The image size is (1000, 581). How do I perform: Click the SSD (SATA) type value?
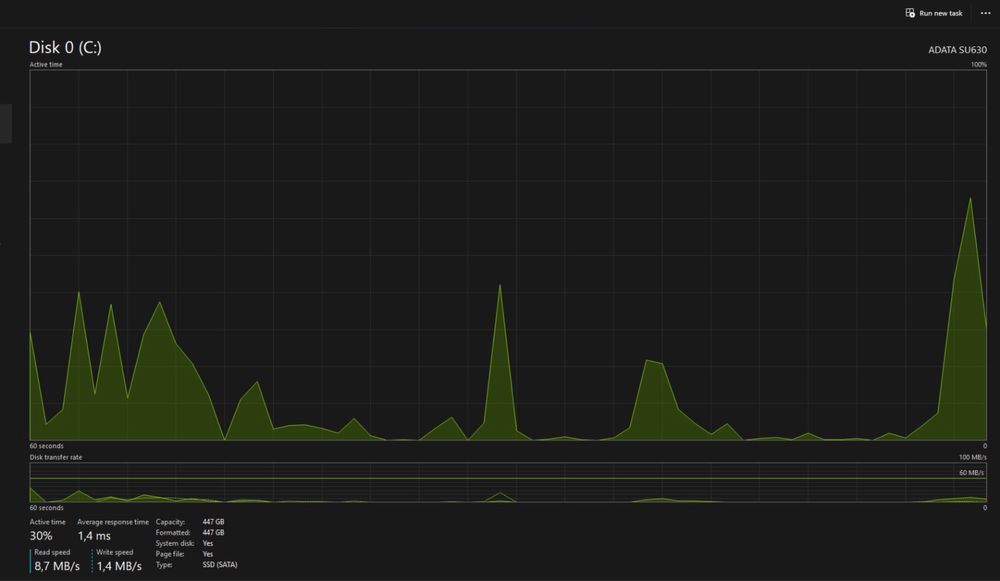click(219, 564)
